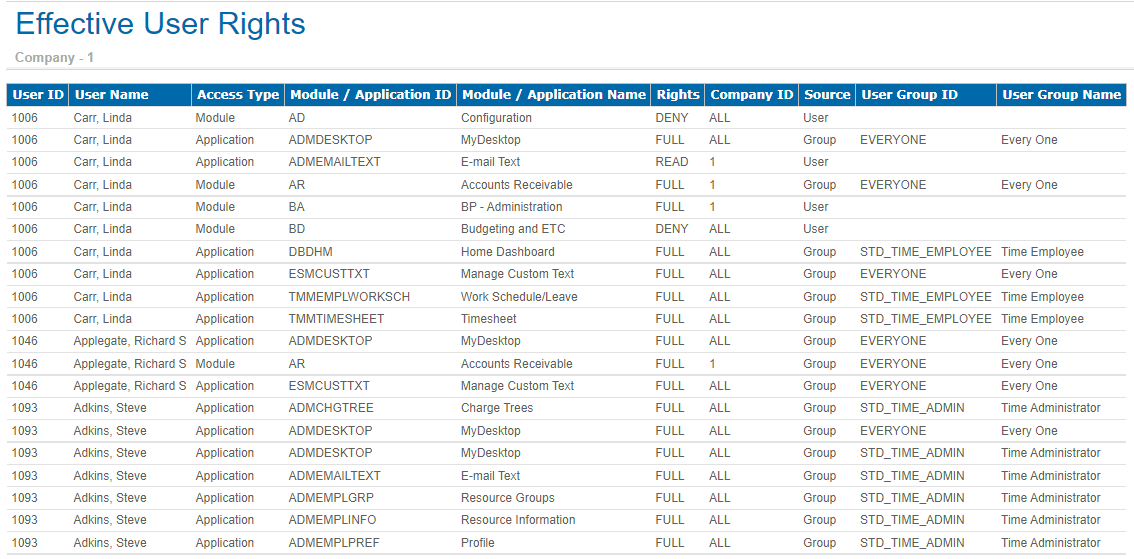This screenshot has height=559, width=1134.
Task: Sort by the User Name column header
Action: pos(111,95)
